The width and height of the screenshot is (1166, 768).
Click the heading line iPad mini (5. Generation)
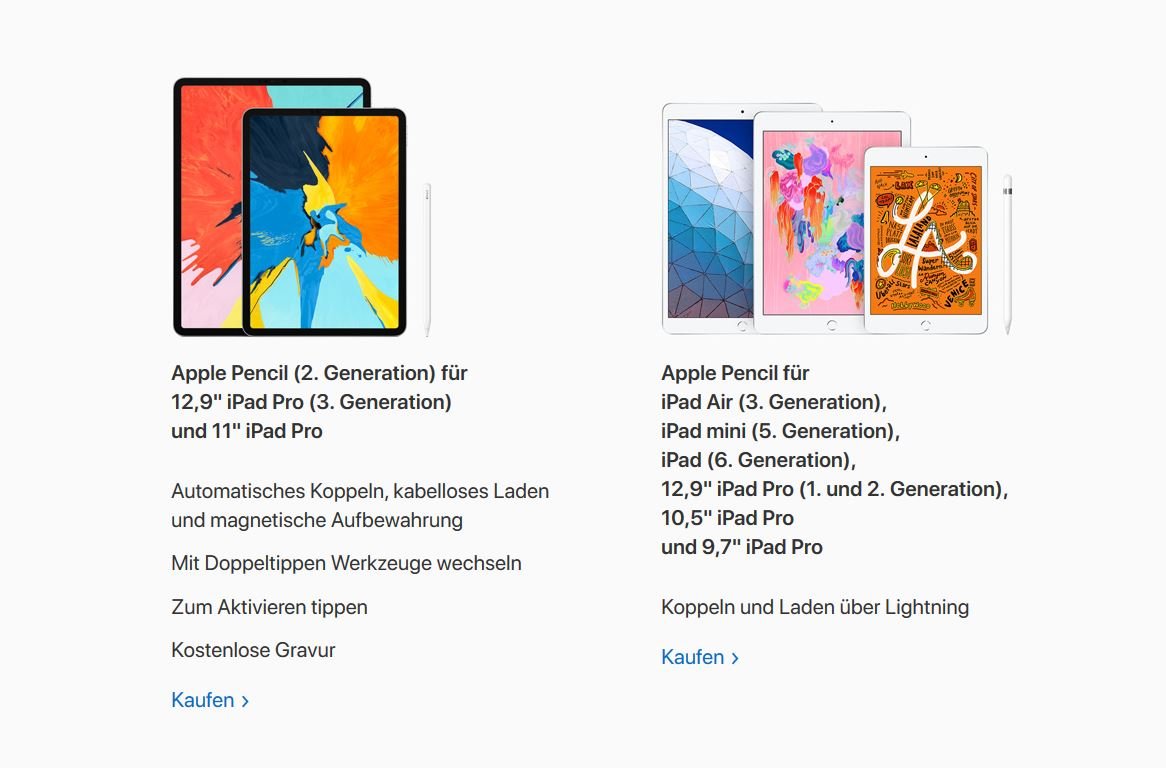(780, 431)
